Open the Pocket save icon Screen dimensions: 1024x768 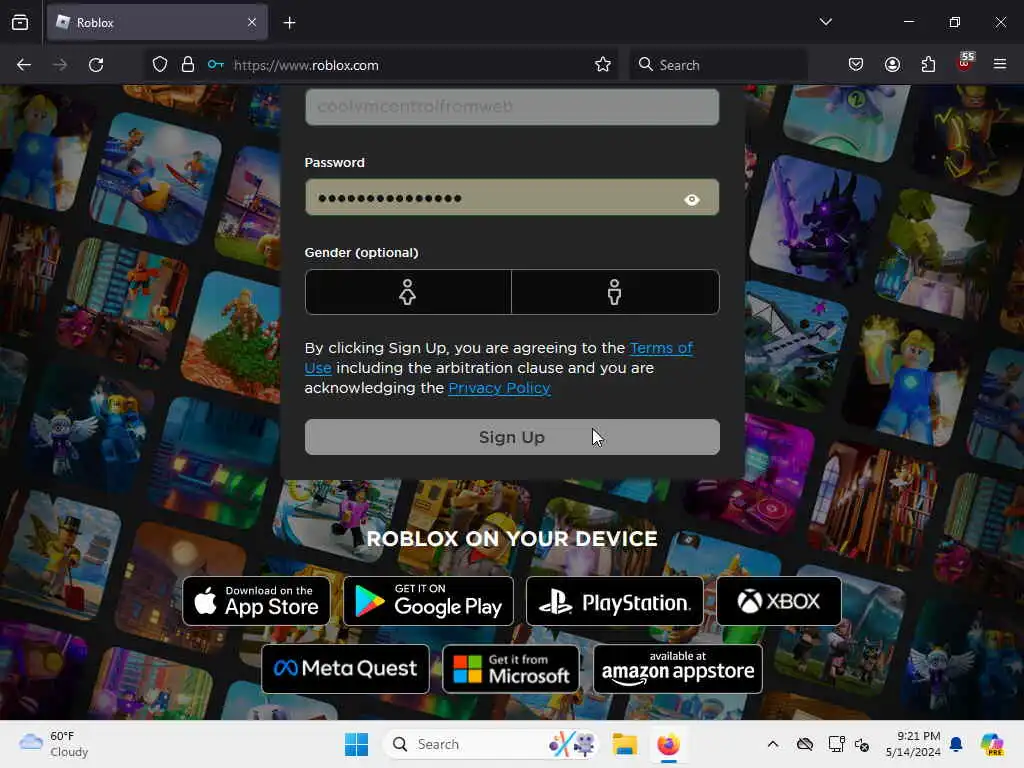coord(856,65)
